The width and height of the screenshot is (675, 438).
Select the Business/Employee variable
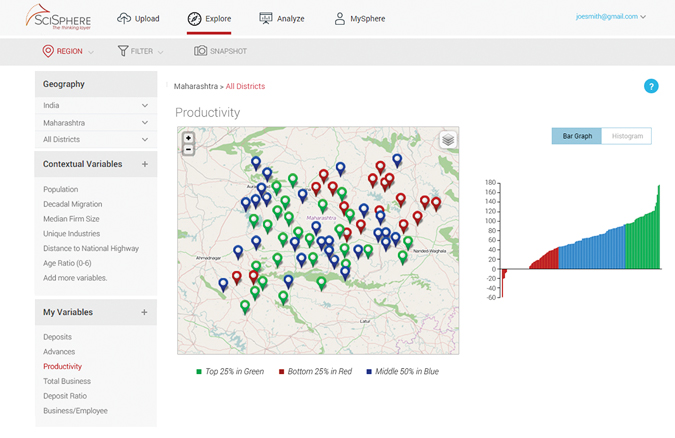tap(75, 411)
